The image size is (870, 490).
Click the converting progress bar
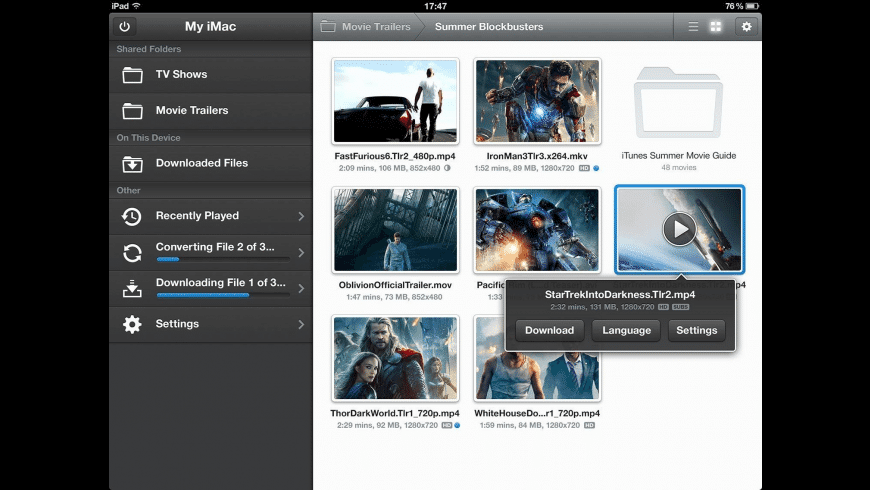(223, 259)
